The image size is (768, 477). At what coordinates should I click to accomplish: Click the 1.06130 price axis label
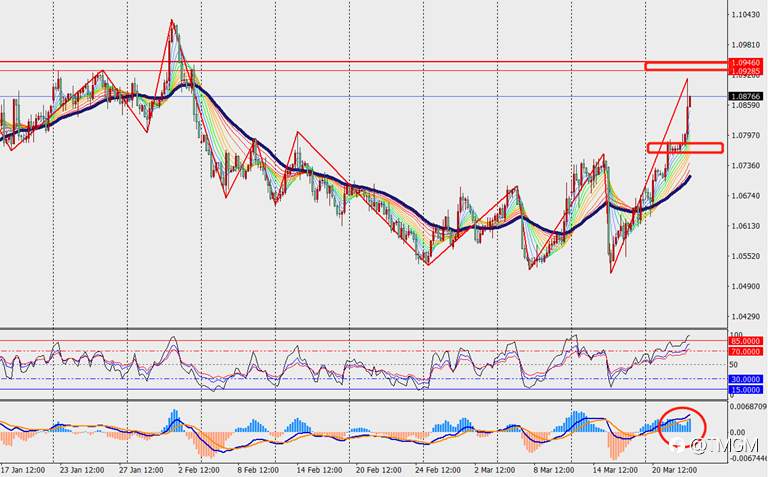[746, 226]
